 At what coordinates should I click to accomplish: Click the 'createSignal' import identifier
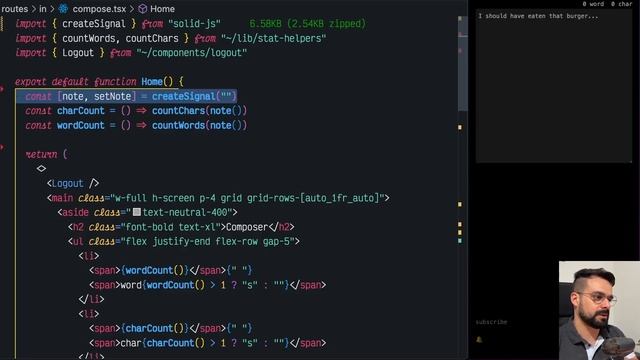click(x=94, y=24)
